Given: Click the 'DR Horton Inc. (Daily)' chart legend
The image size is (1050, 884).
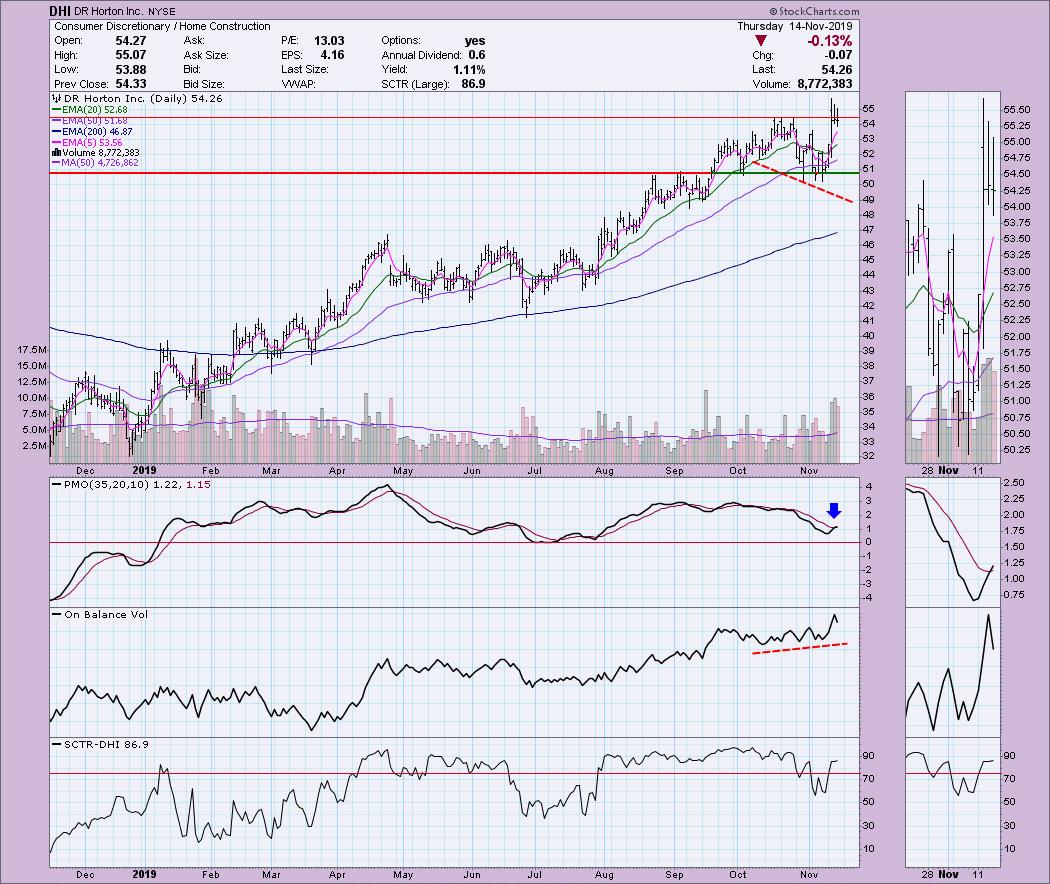Looking at the screenshot, I should pyautogui.click(x=137, y=98).
